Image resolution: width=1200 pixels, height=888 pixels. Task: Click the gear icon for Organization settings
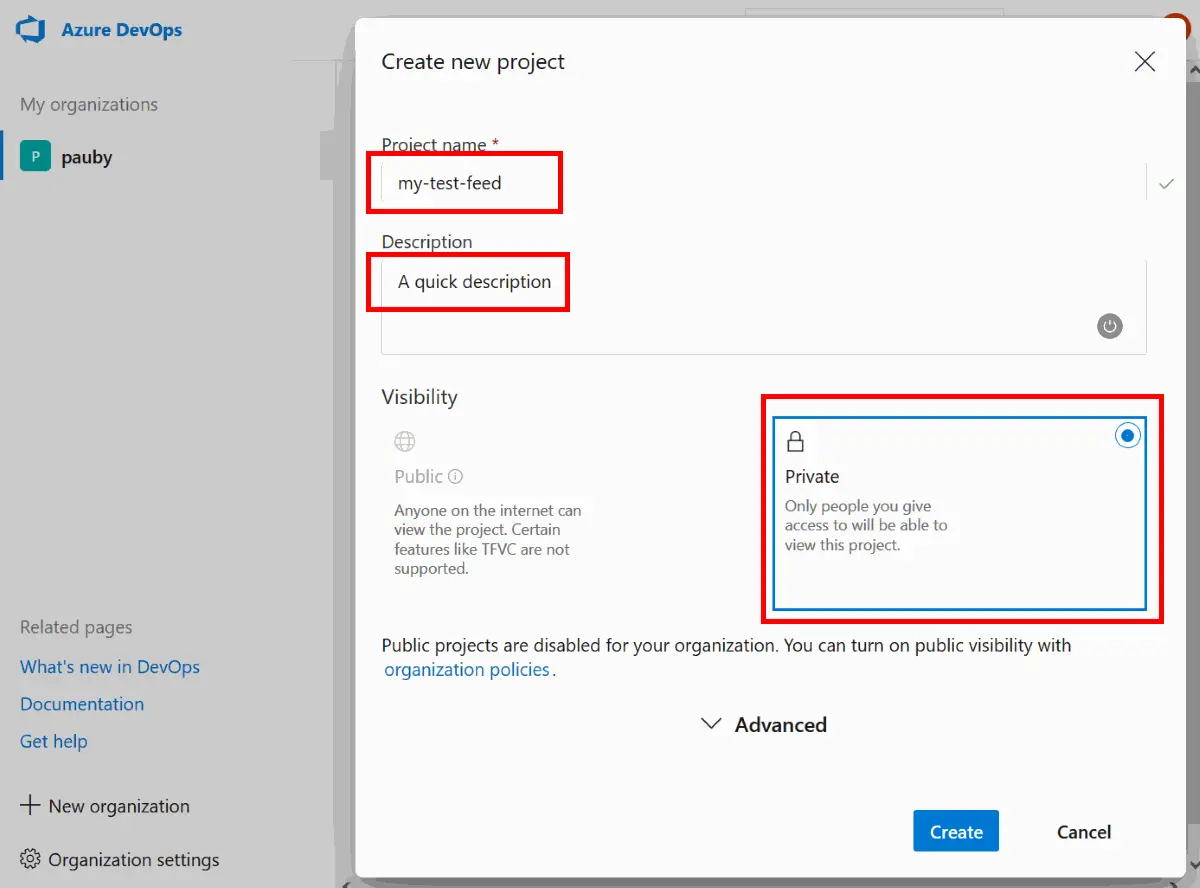click(x=30, y=859)
